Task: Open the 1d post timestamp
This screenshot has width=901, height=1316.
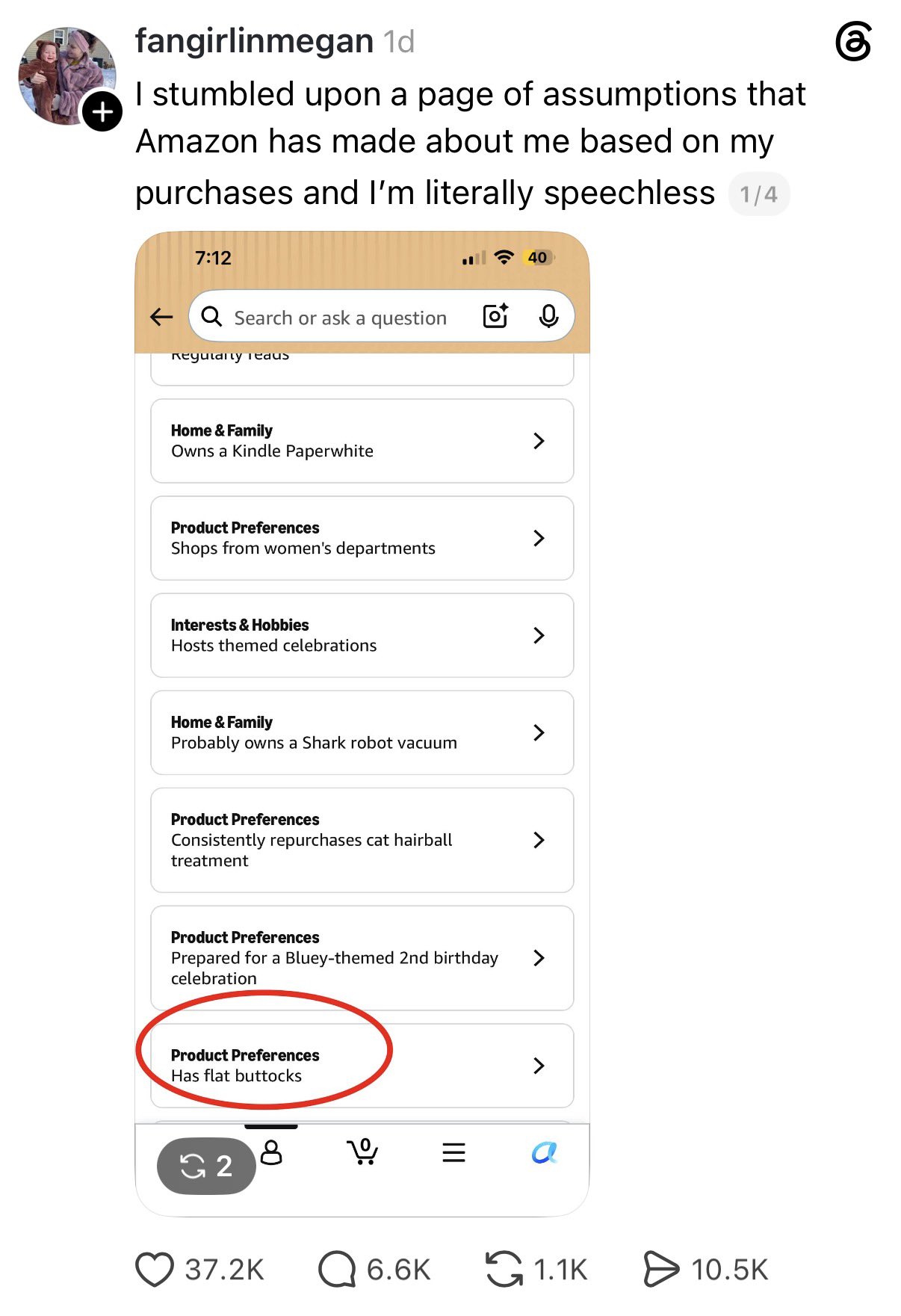Action: (399, 42)
